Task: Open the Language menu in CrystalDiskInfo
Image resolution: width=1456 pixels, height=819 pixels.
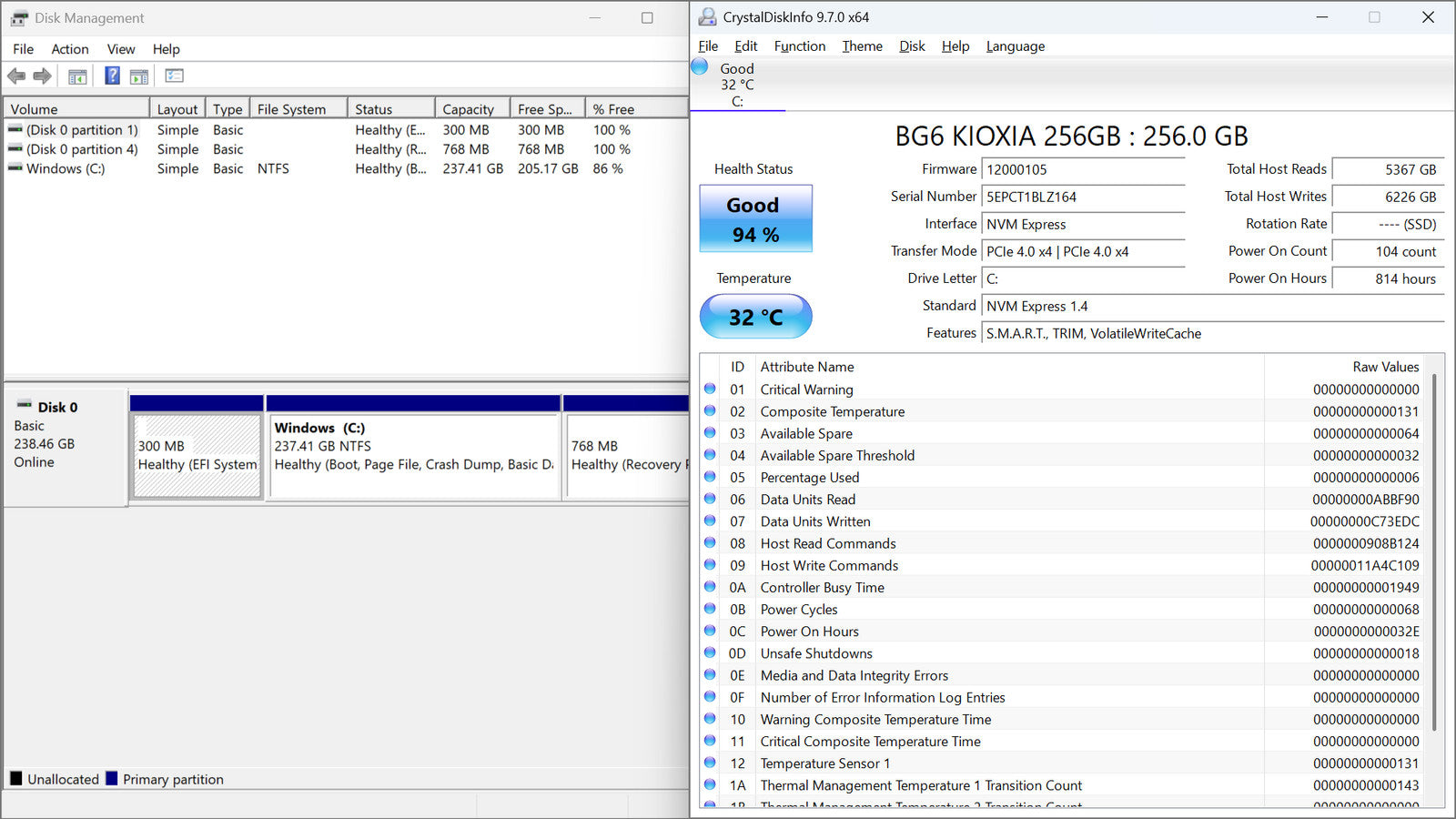Action: click(x=1015, y=46)
